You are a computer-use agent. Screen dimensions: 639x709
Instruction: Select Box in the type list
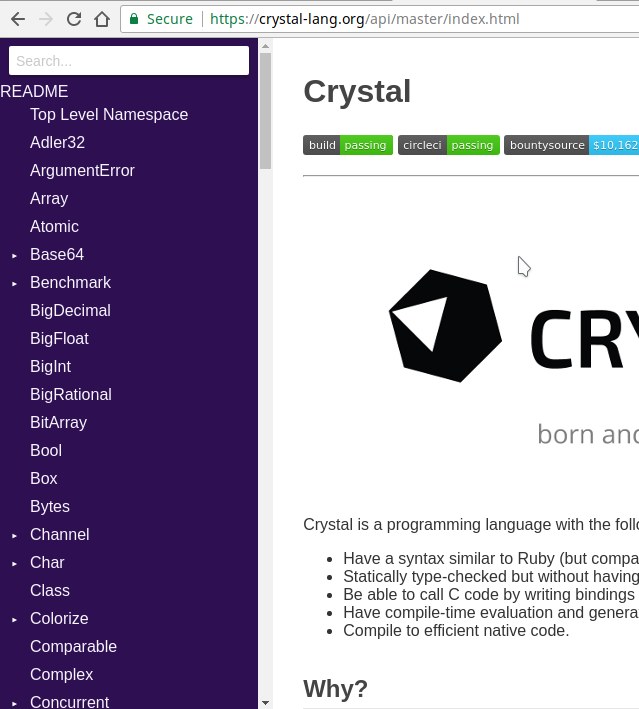(x=43, y=479)
